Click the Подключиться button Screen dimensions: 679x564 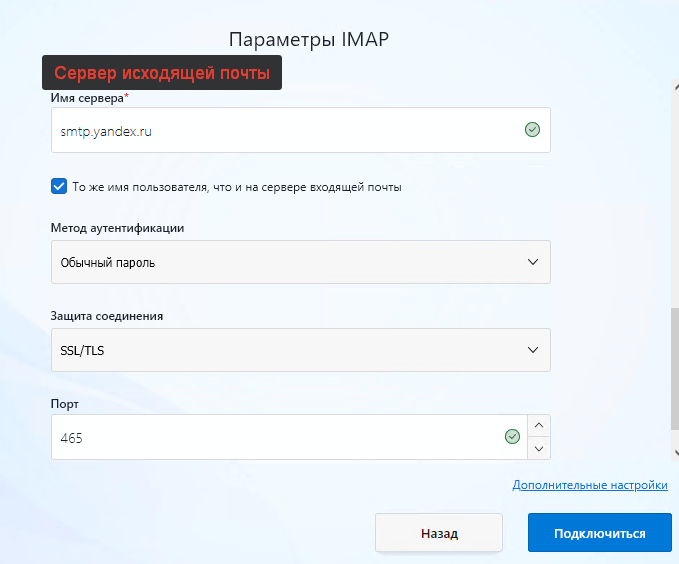[x=599, y=533]
